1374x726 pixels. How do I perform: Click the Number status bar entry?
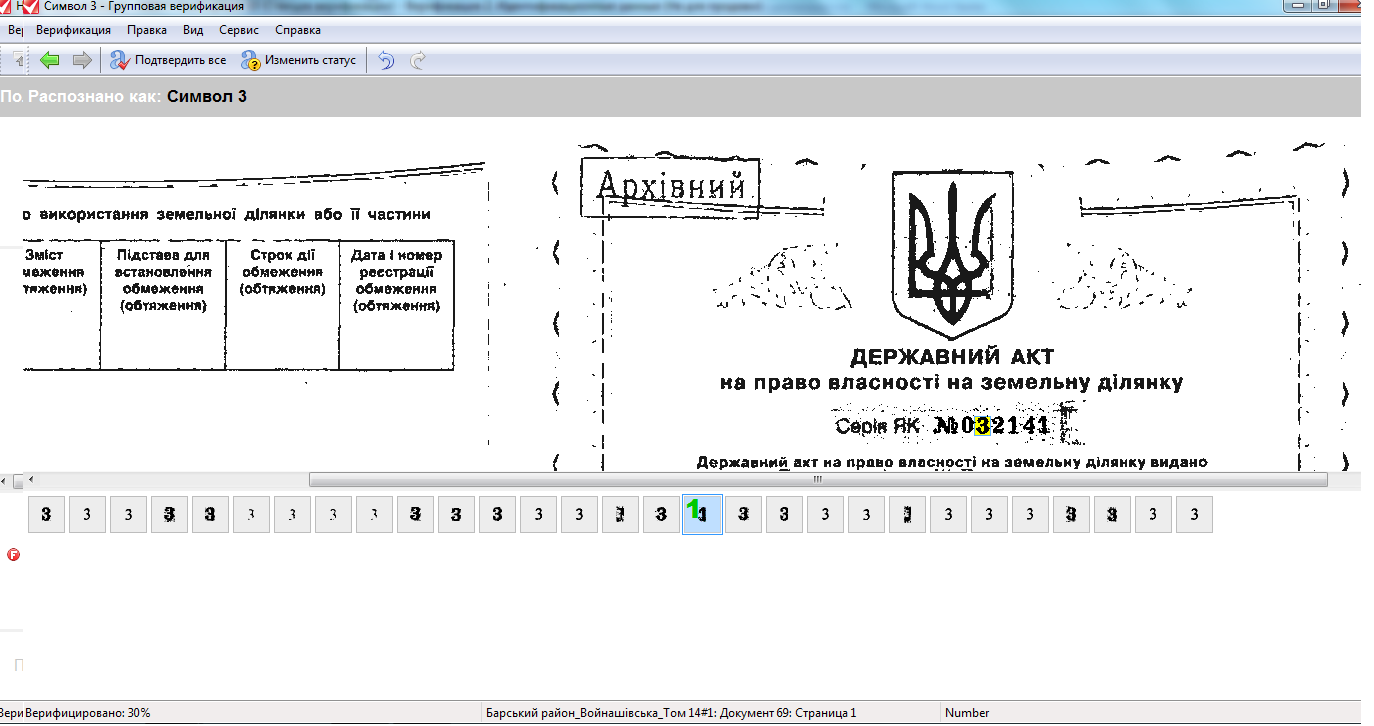(967, 713)
